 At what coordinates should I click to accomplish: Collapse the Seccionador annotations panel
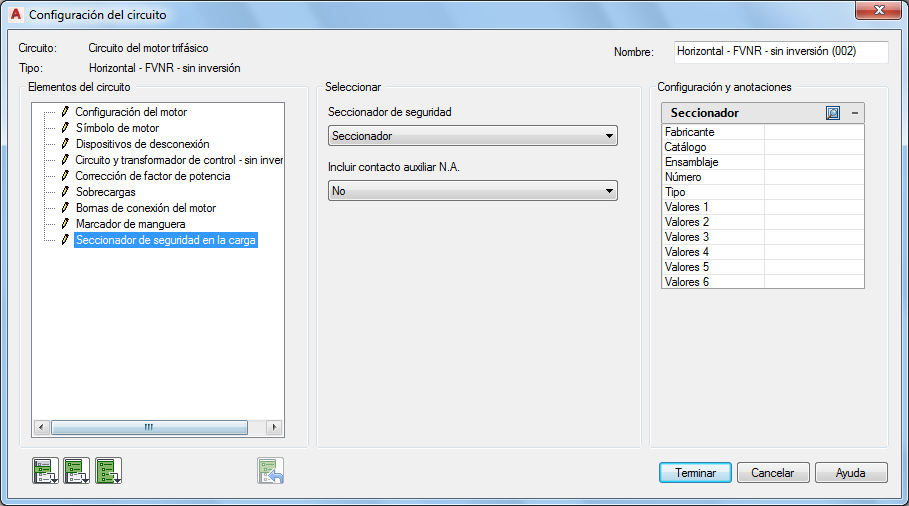coord(854,113)
